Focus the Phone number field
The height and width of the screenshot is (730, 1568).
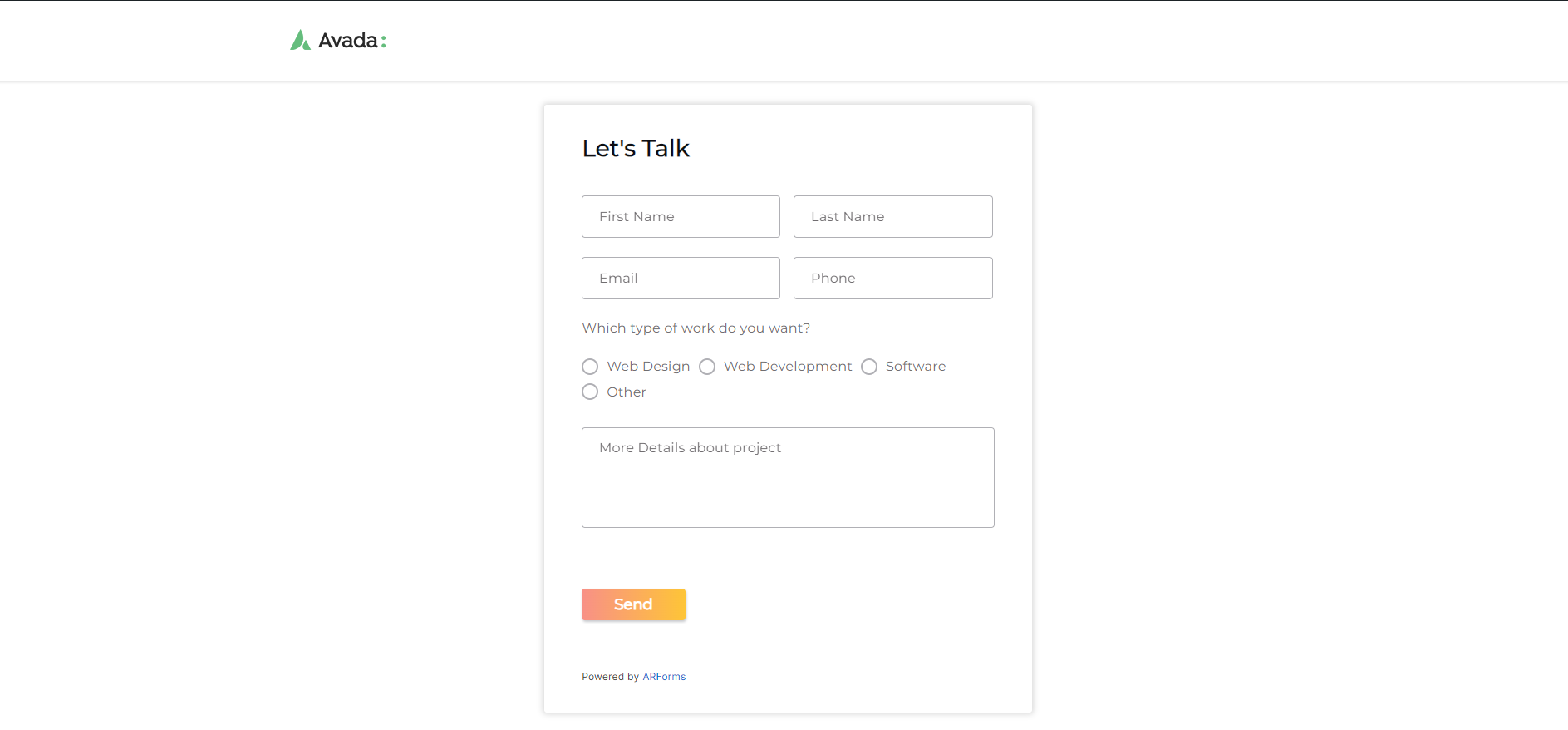click(x=892, y=278)
